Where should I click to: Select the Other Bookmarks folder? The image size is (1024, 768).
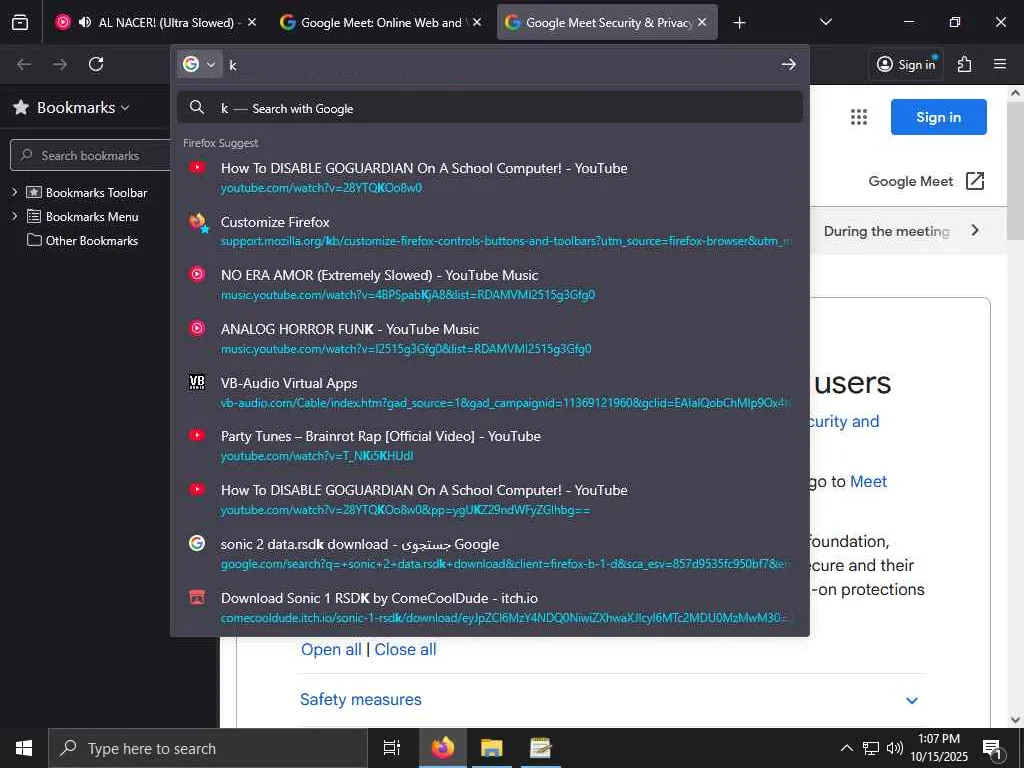tap(83, 240)
